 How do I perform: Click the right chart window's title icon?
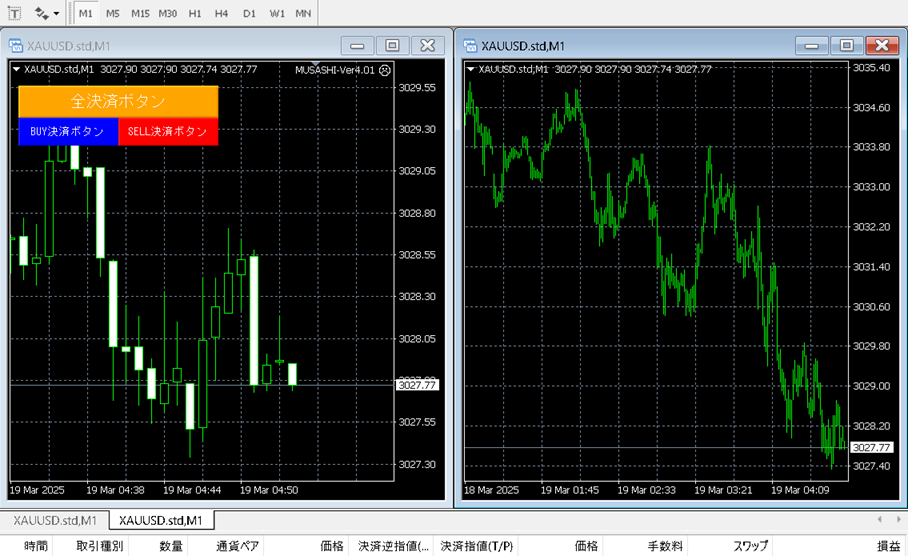pyautogui.click(x=468, y=45)
